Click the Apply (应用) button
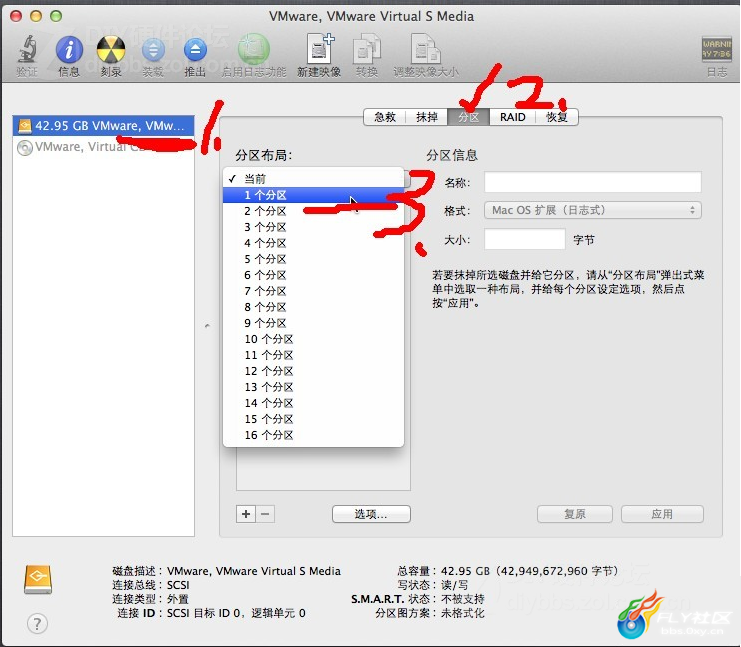Screen dimensions: 741x647 coord(662,514)
